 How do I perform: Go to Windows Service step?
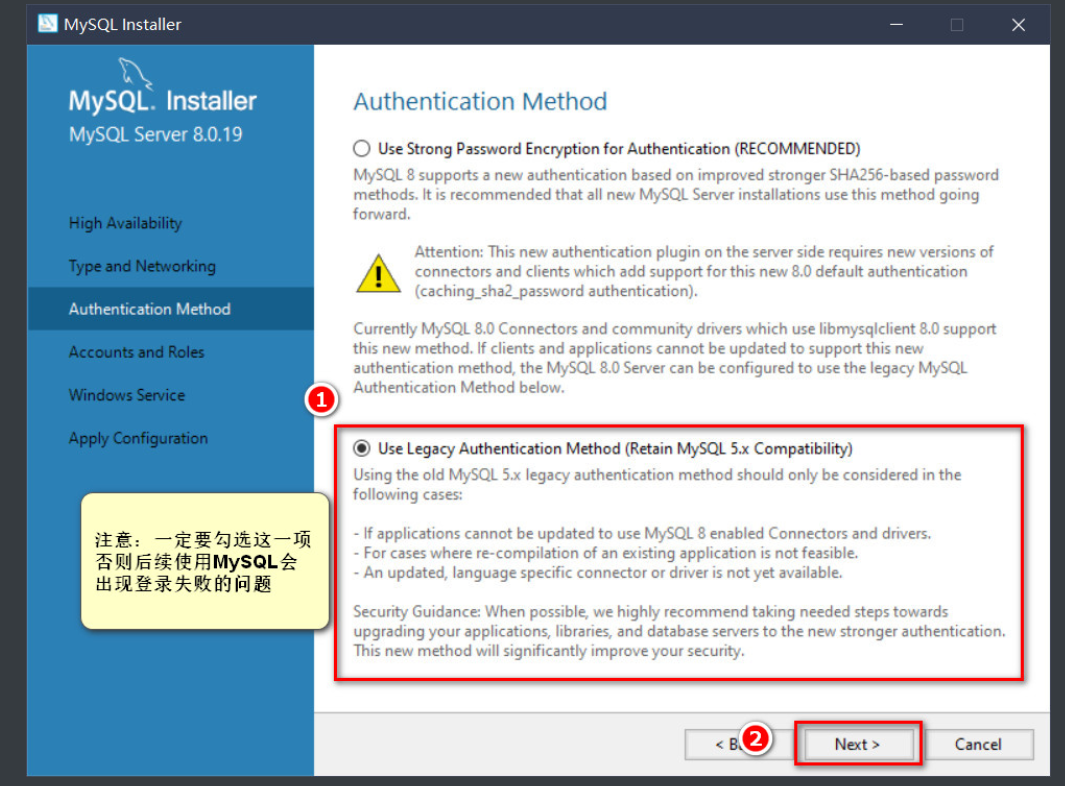click(x=126, y=395)
